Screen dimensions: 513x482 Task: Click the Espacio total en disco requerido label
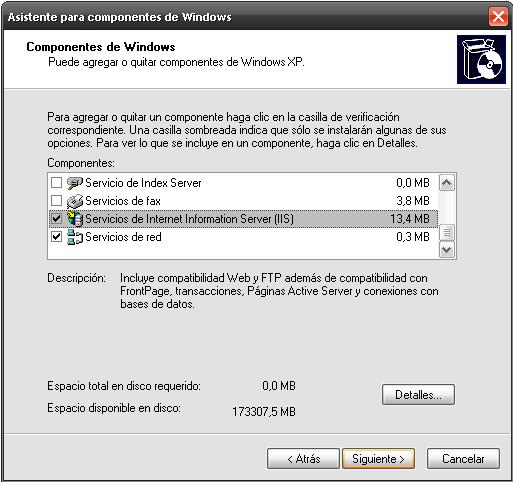(124, 386)
